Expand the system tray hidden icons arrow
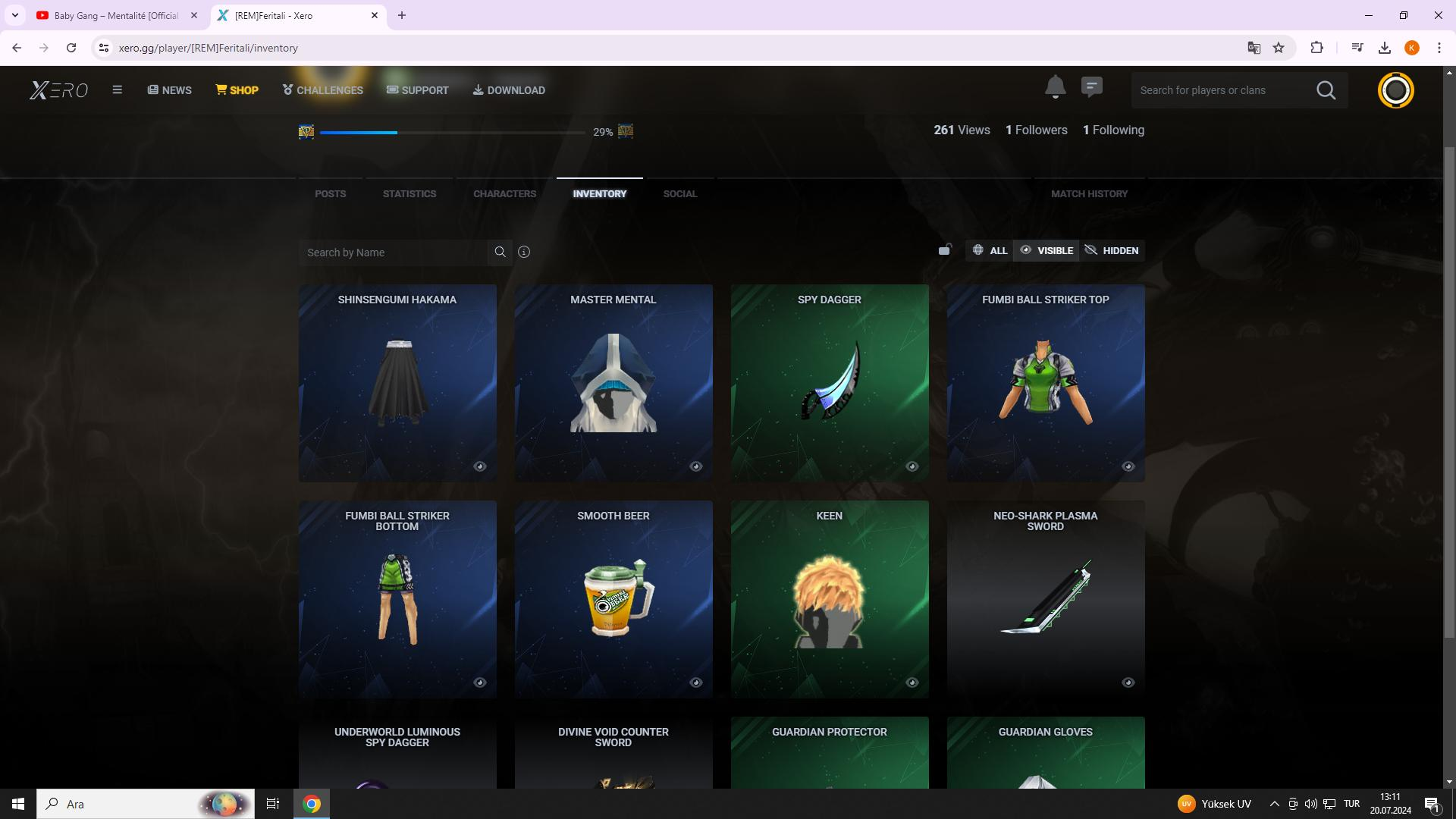This screenshot has width=1456, height=819. click(x=1274, y=804)
